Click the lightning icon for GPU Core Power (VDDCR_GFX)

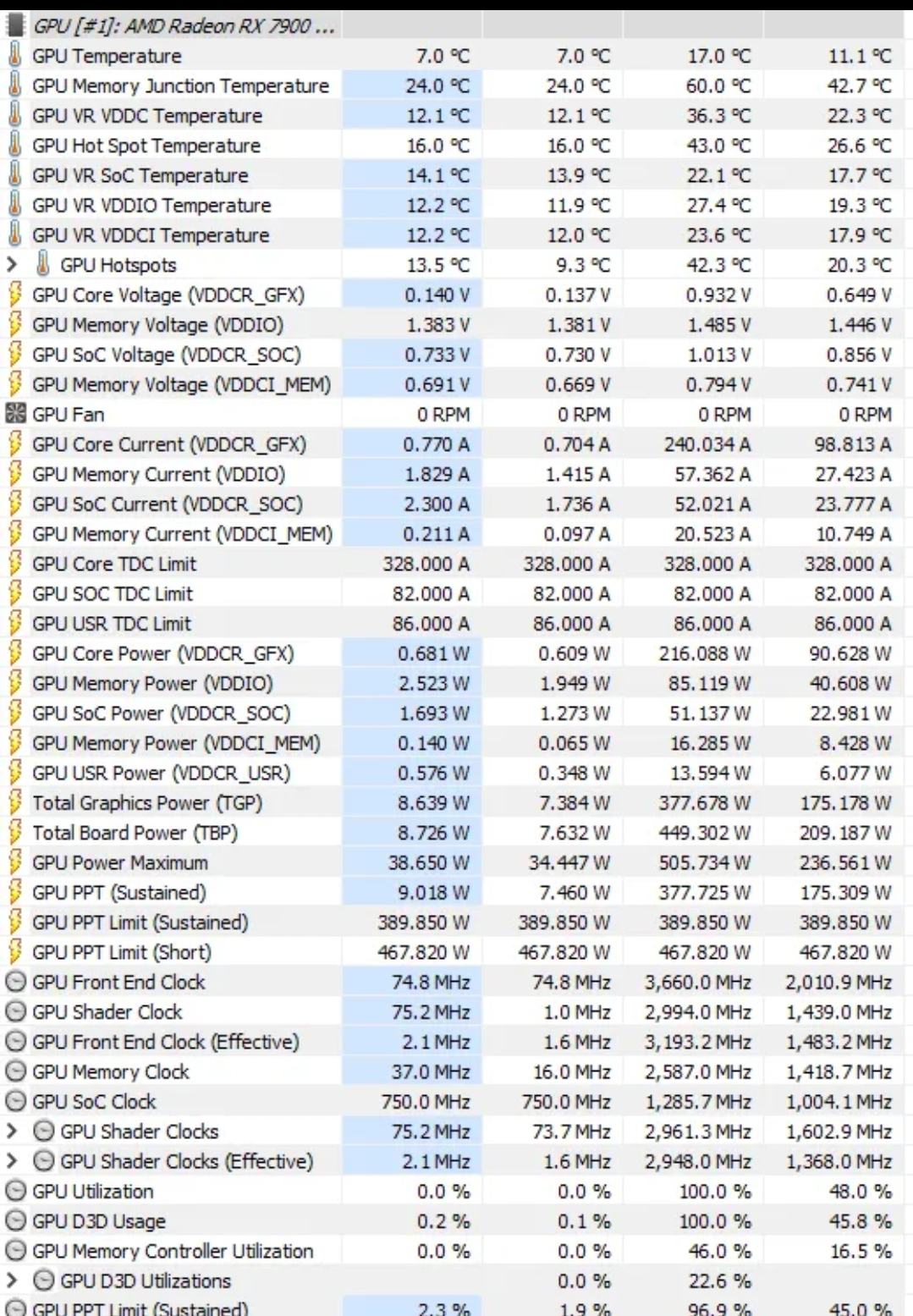(x=14, y=653)
